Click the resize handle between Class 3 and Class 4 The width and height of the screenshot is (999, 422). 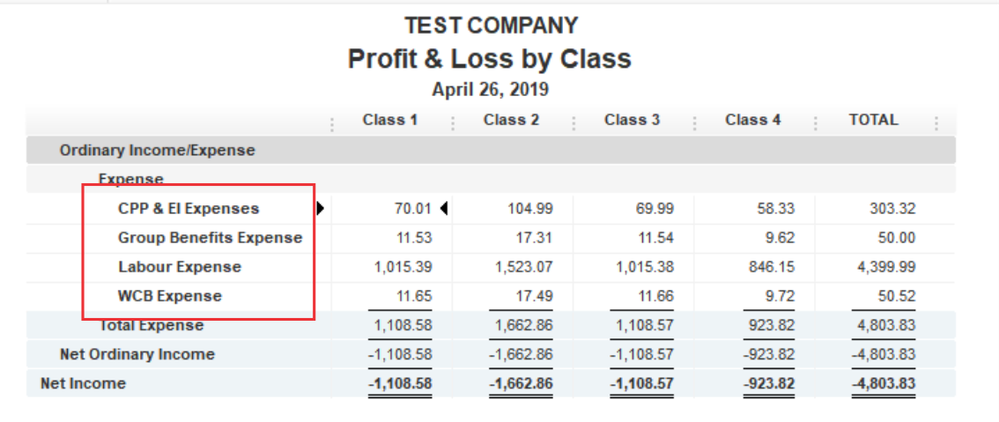tap(694, 124)
